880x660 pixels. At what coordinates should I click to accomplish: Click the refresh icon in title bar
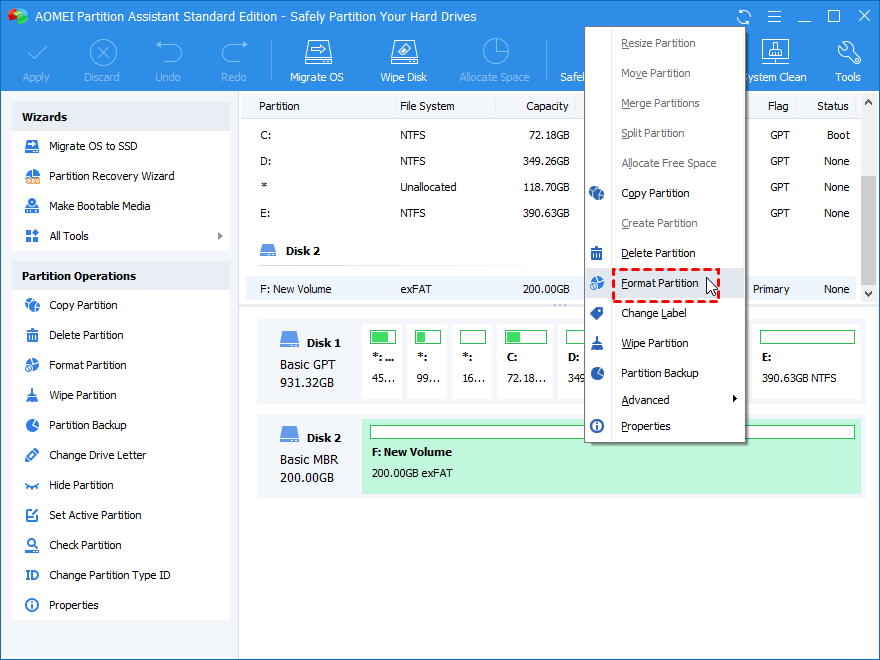click(744, 17)
